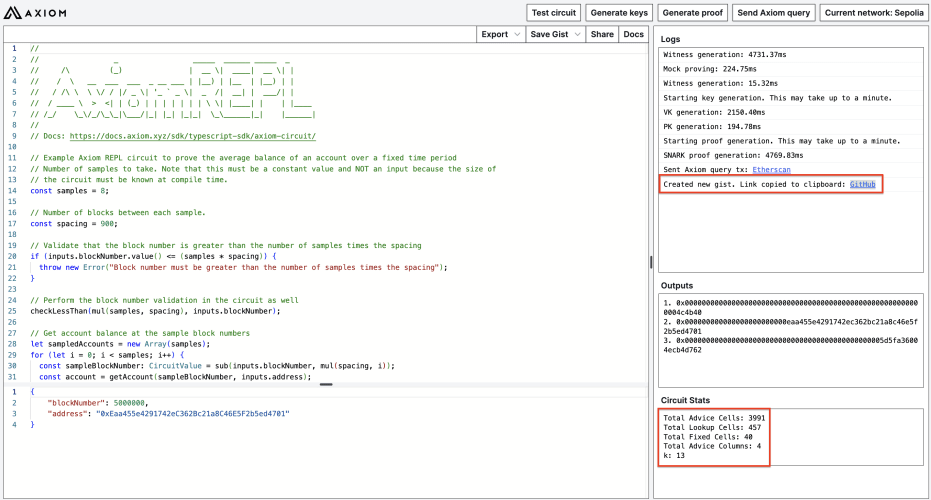Click Generate proof button
This screenshot has height=500, width=931.
click(692, 12)
